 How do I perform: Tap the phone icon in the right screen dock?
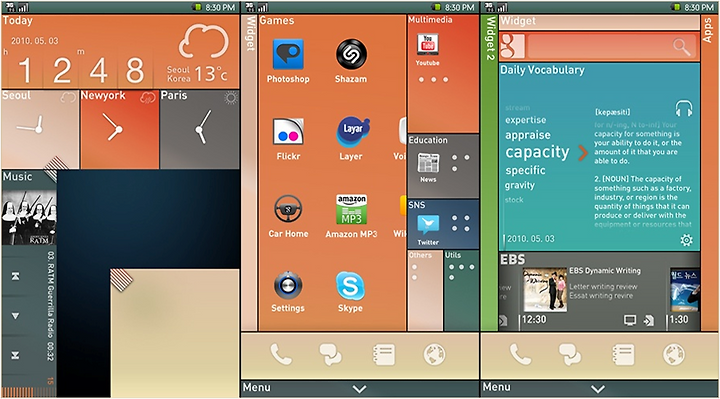[521, 354]
